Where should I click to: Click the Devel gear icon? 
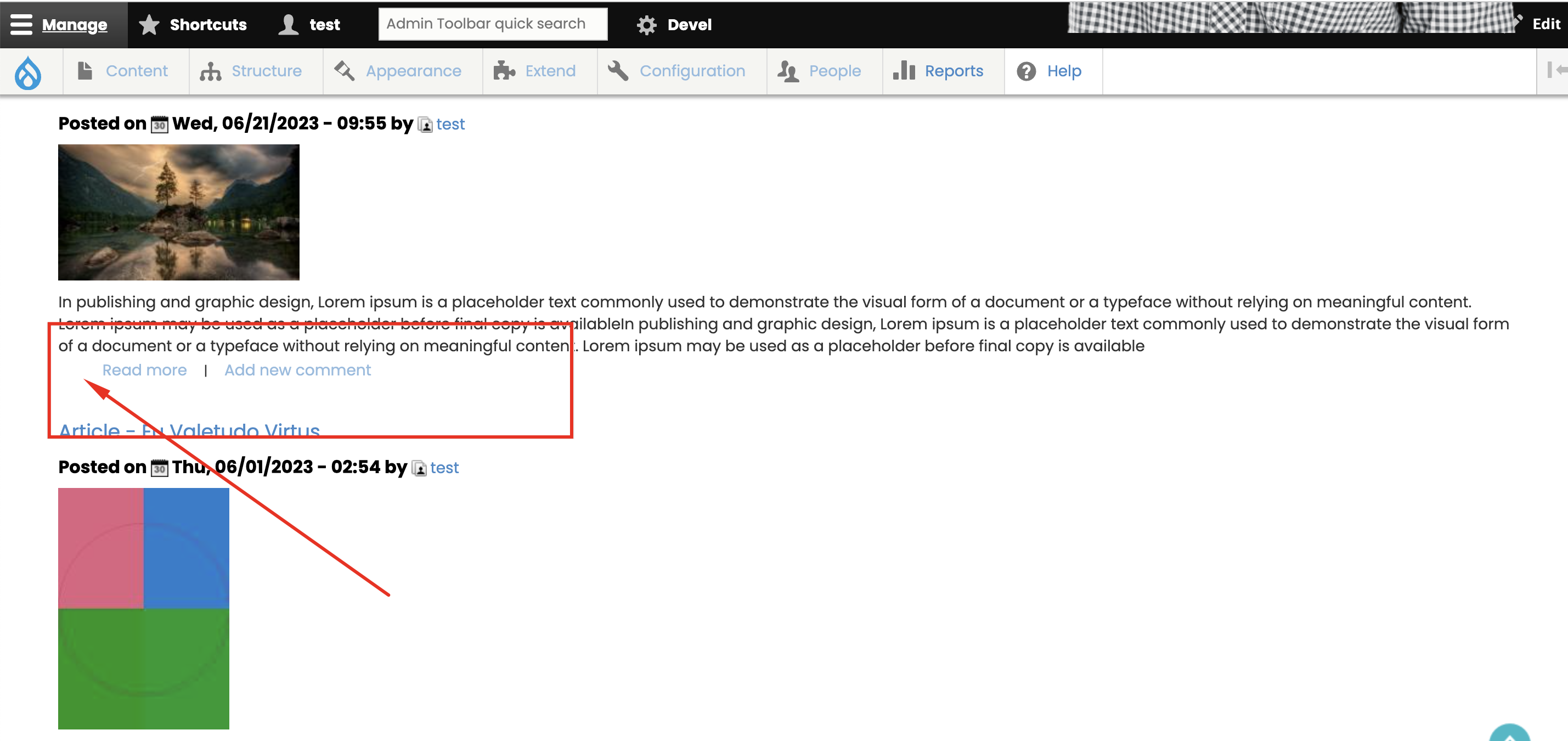click(x=646, y=24)
